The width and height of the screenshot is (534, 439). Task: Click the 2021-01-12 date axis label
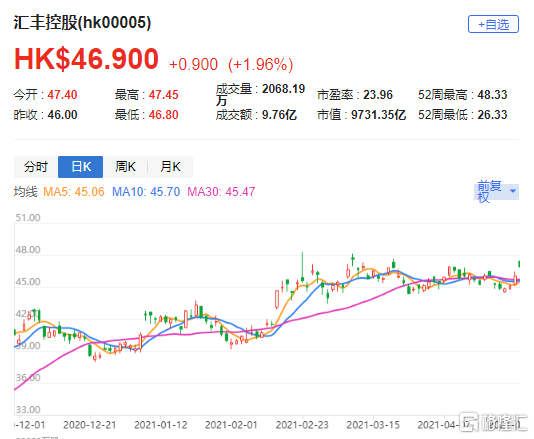[x=161, y=425]
